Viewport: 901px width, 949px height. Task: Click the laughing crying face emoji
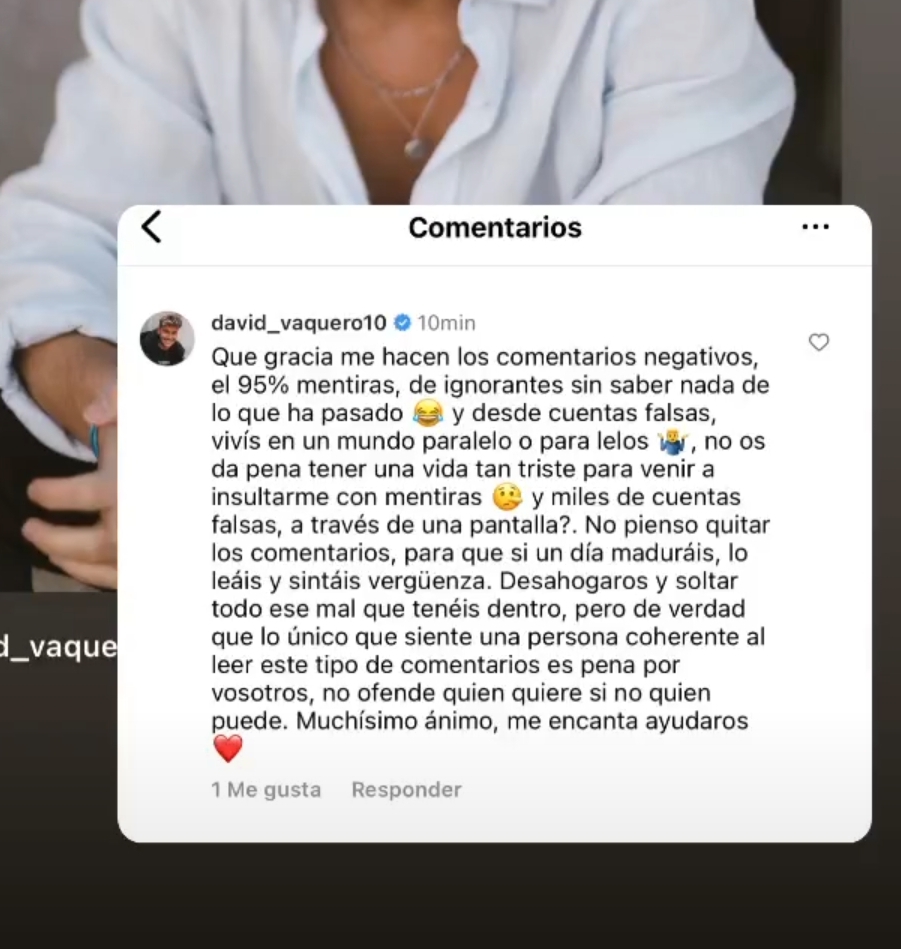click(427, 413)
